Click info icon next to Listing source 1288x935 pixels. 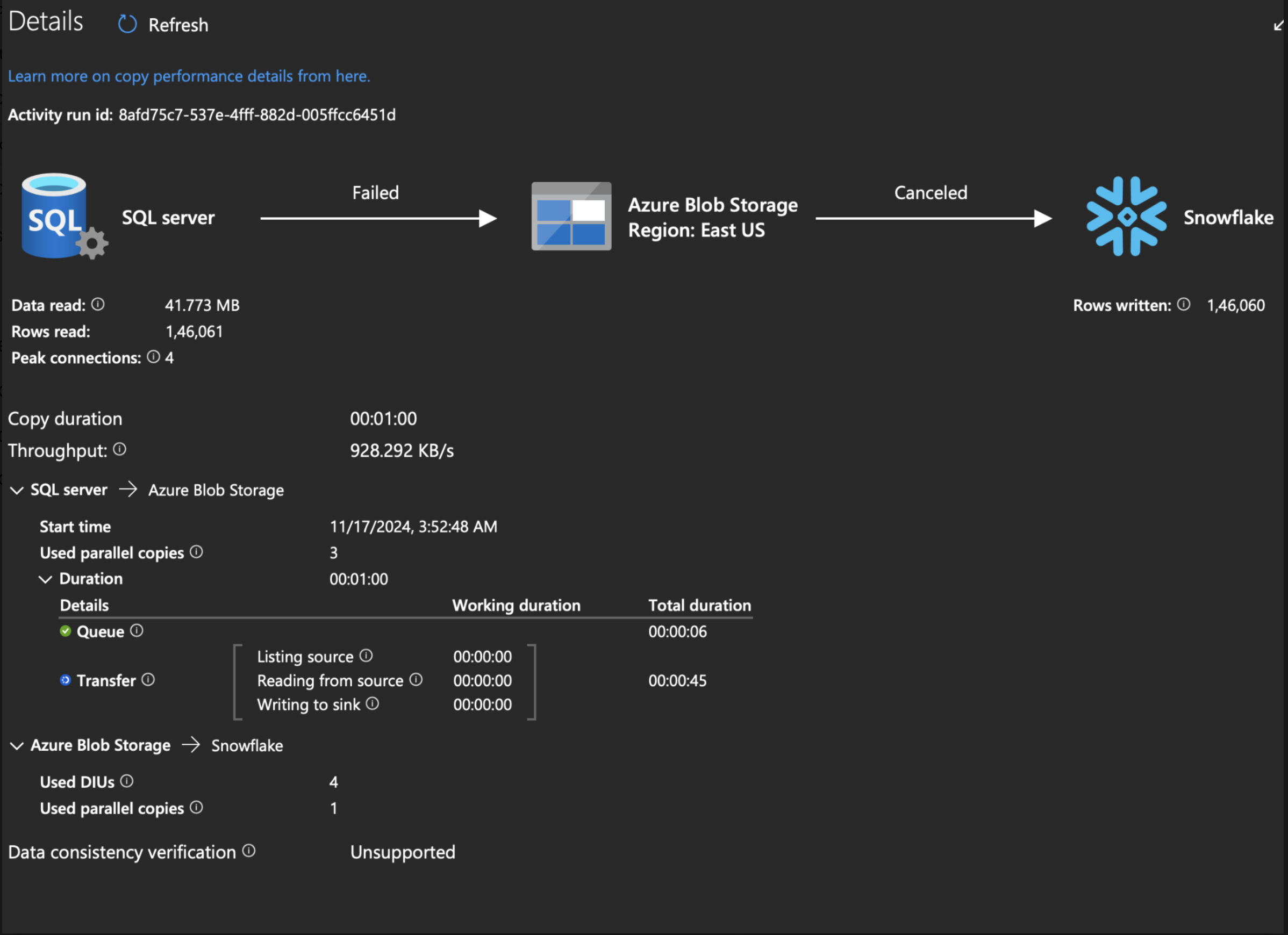(x=366, y=655)
